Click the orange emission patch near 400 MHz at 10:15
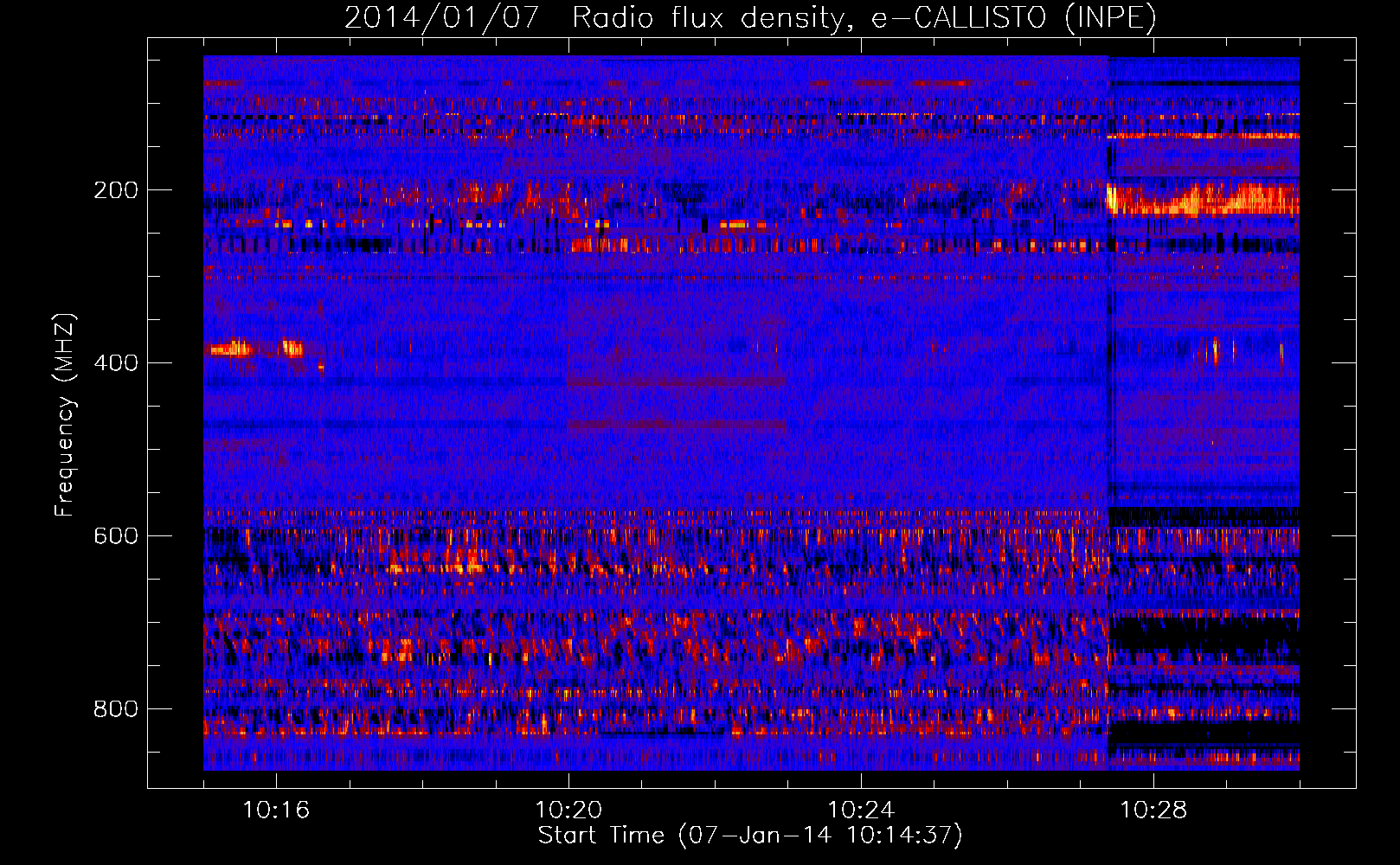The width and height of the screenshot is (1400, 865). (230, 349)
